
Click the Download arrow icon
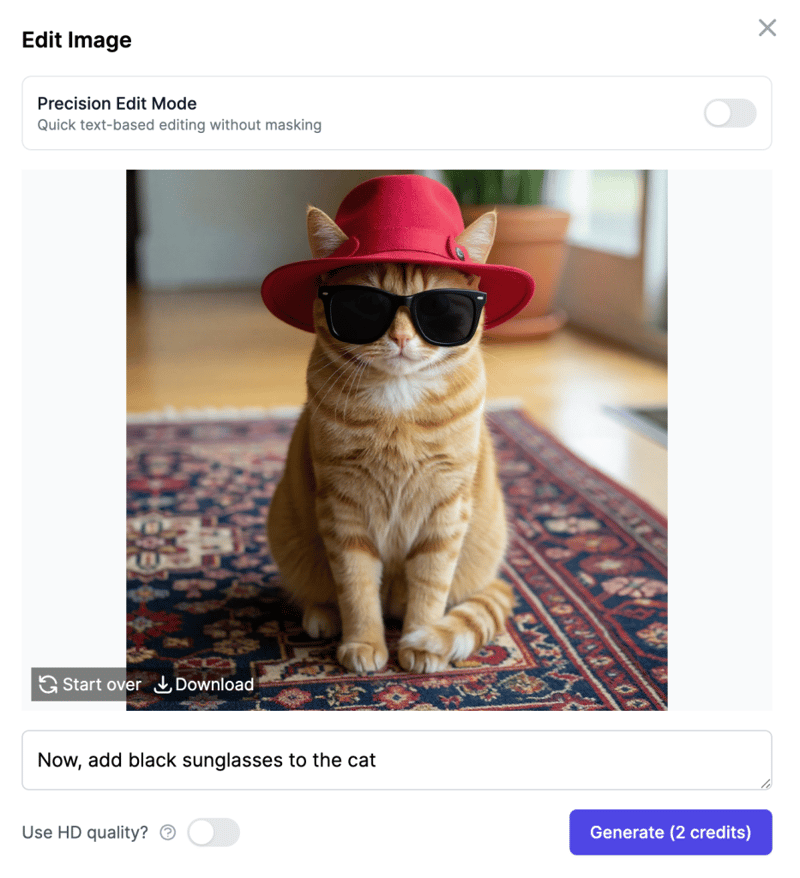pos(162,684)
